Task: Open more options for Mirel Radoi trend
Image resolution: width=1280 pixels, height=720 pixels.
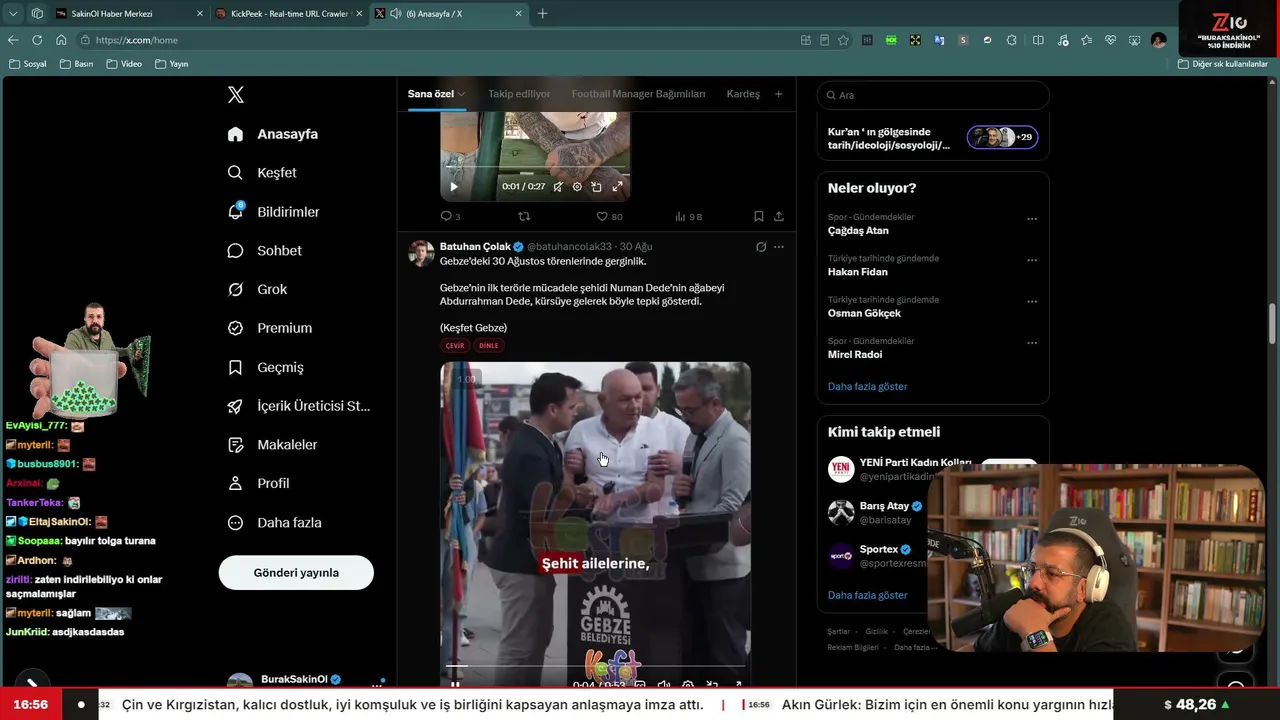Action: [1032, 343]
